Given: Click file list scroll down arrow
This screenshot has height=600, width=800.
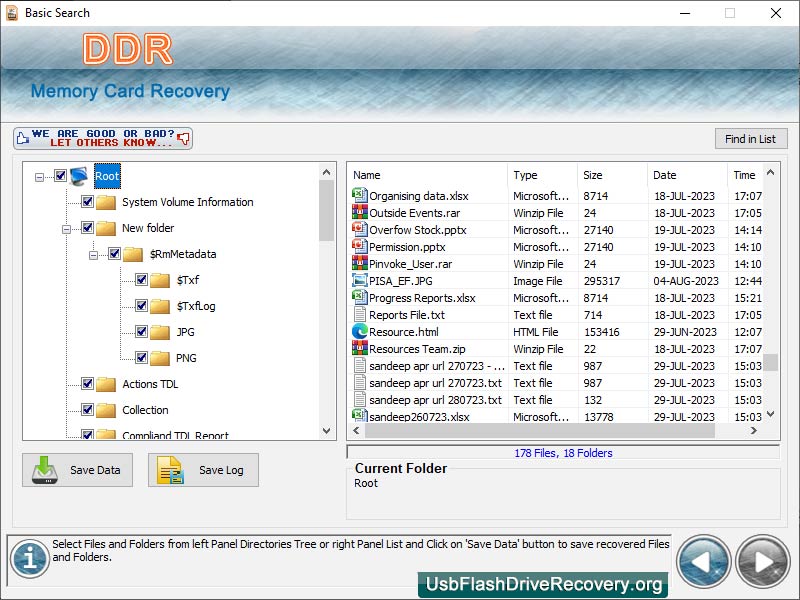Looking at the screenshot, I should pos(770,414).
